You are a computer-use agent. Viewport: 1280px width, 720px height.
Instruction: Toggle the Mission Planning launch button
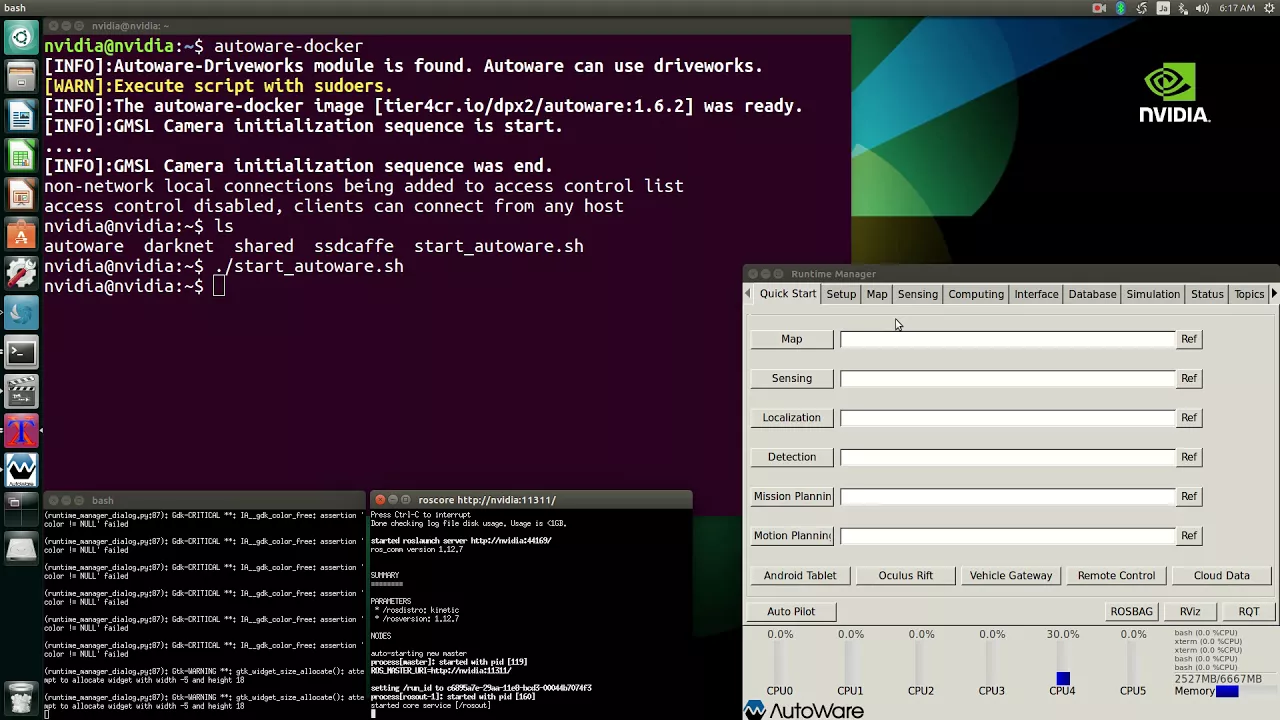pyautogui.click(x=792, y=496)
